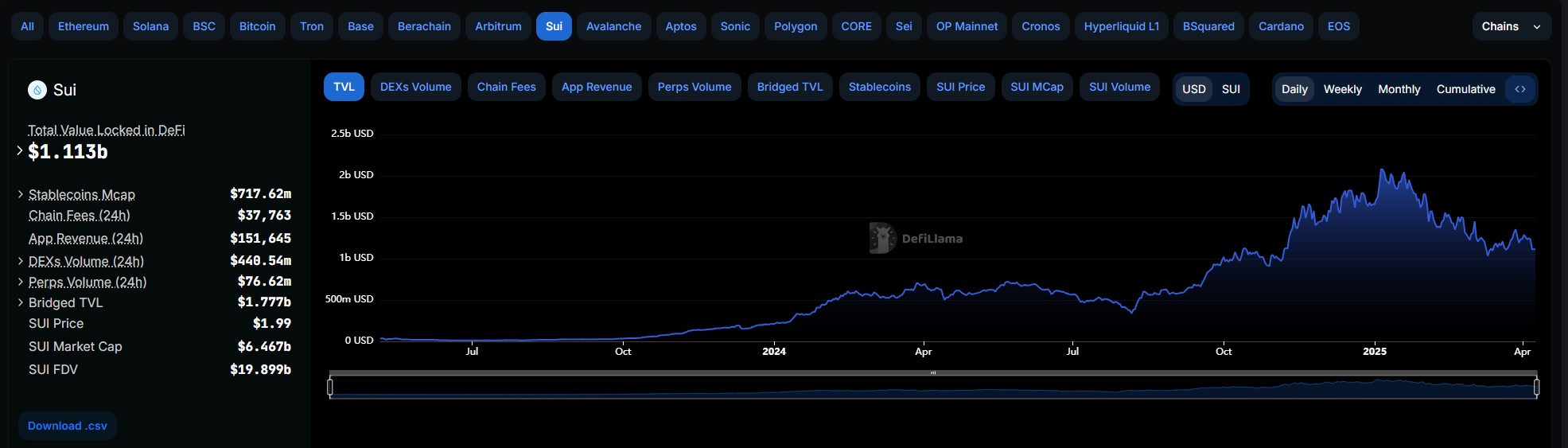The width and height of the screenshot is (1568, 448).
Task: Toggle the Perps Volume chart metric
Action: (x=695, y=87)
